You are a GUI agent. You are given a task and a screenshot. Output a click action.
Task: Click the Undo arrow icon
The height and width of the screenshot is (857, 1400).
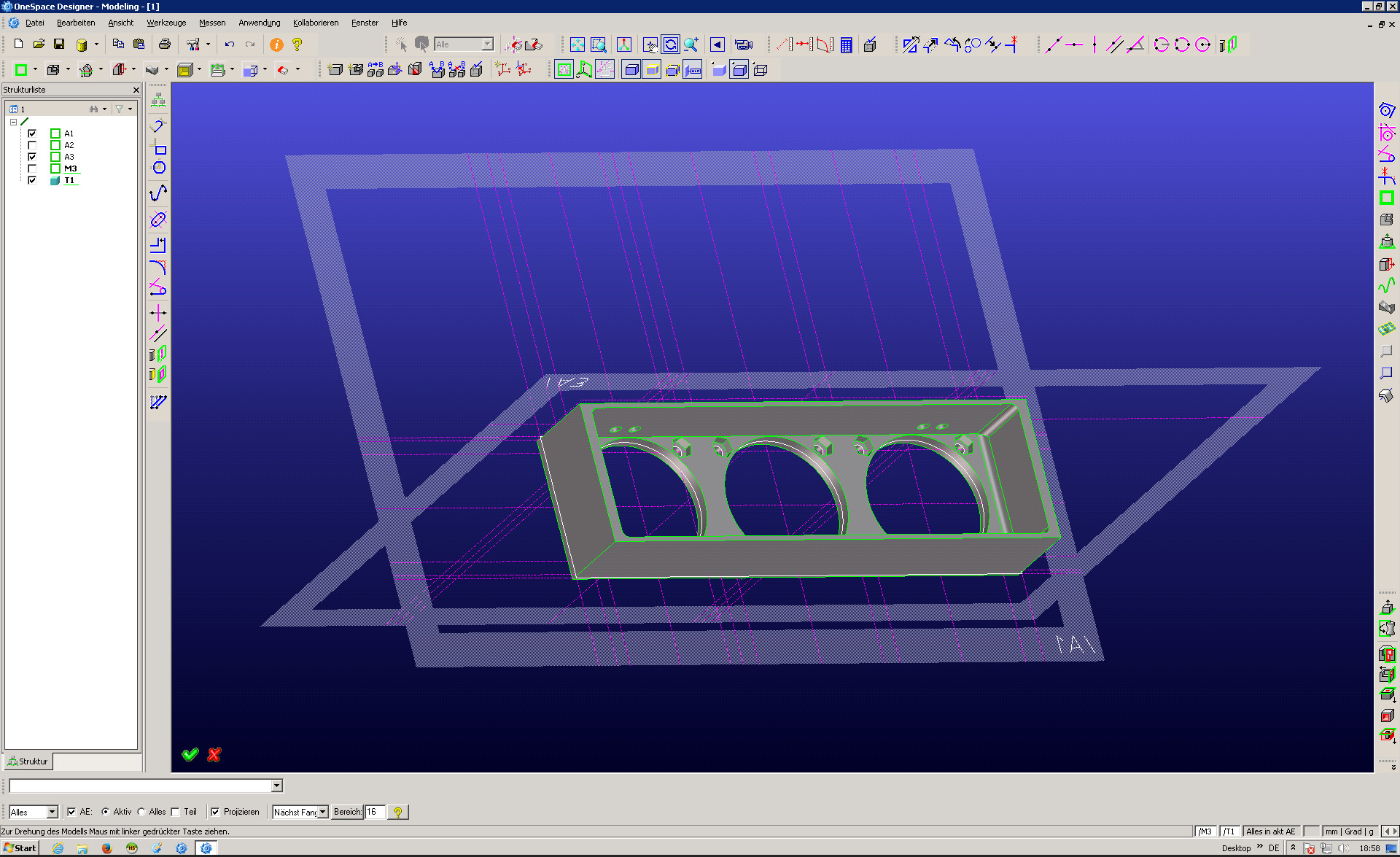[229, 44]
